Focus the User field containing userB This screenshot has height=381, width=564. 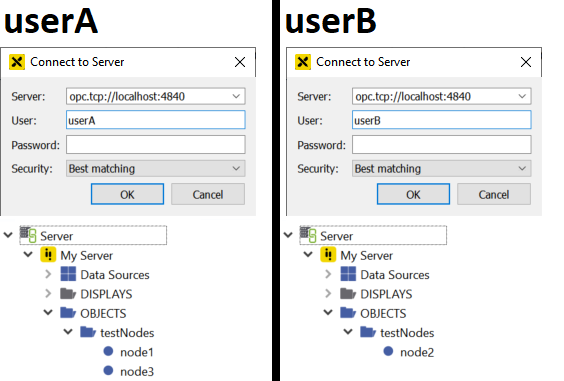[442, 120]
